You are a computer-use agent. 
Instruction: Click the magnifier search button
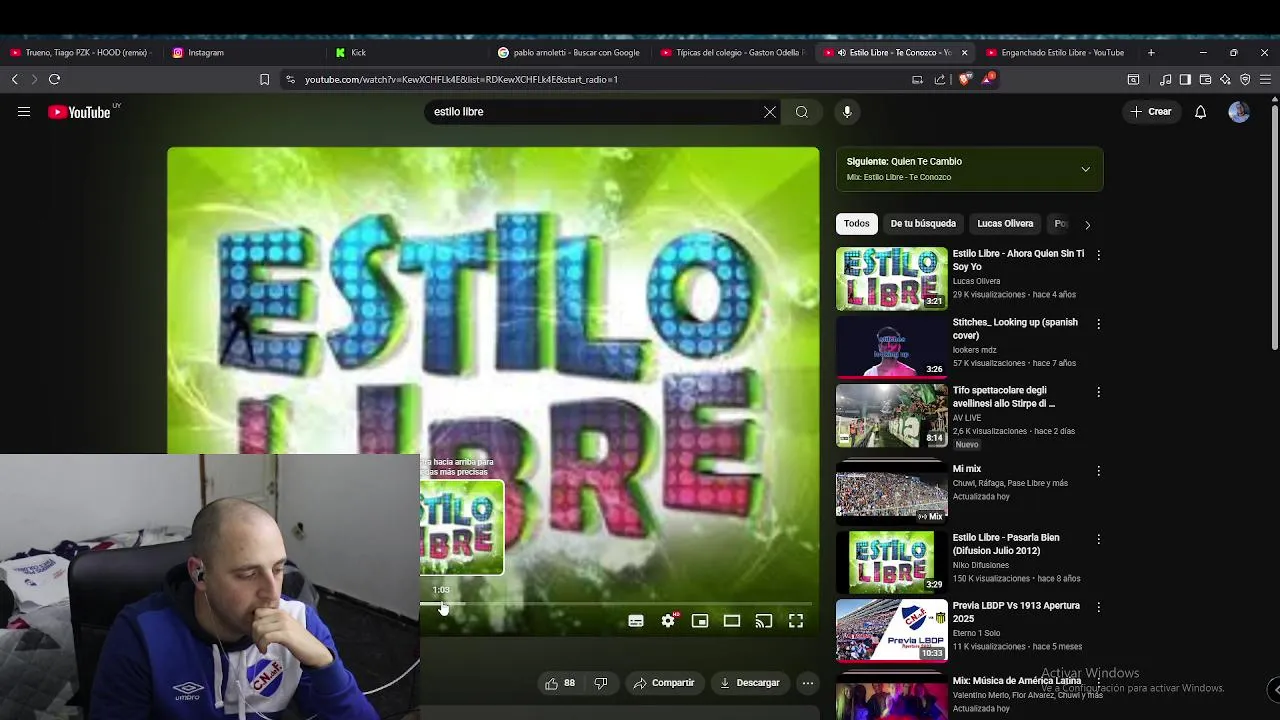[x=802, y=112]
